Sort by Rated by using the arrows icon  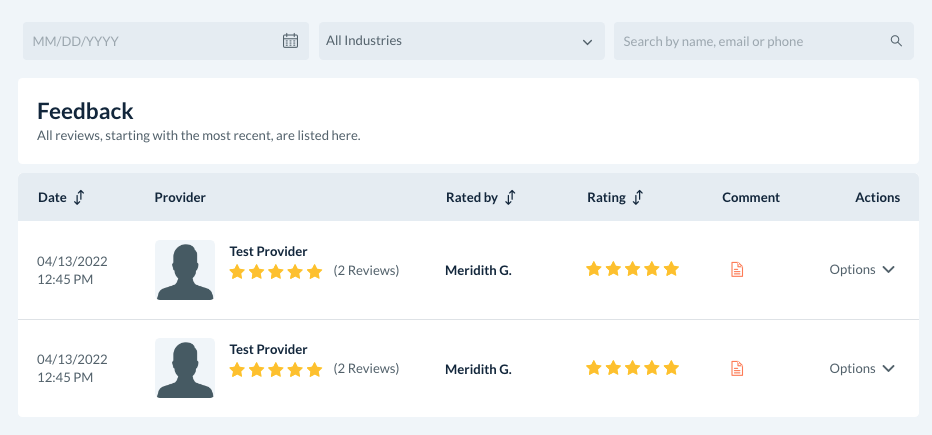510,197
